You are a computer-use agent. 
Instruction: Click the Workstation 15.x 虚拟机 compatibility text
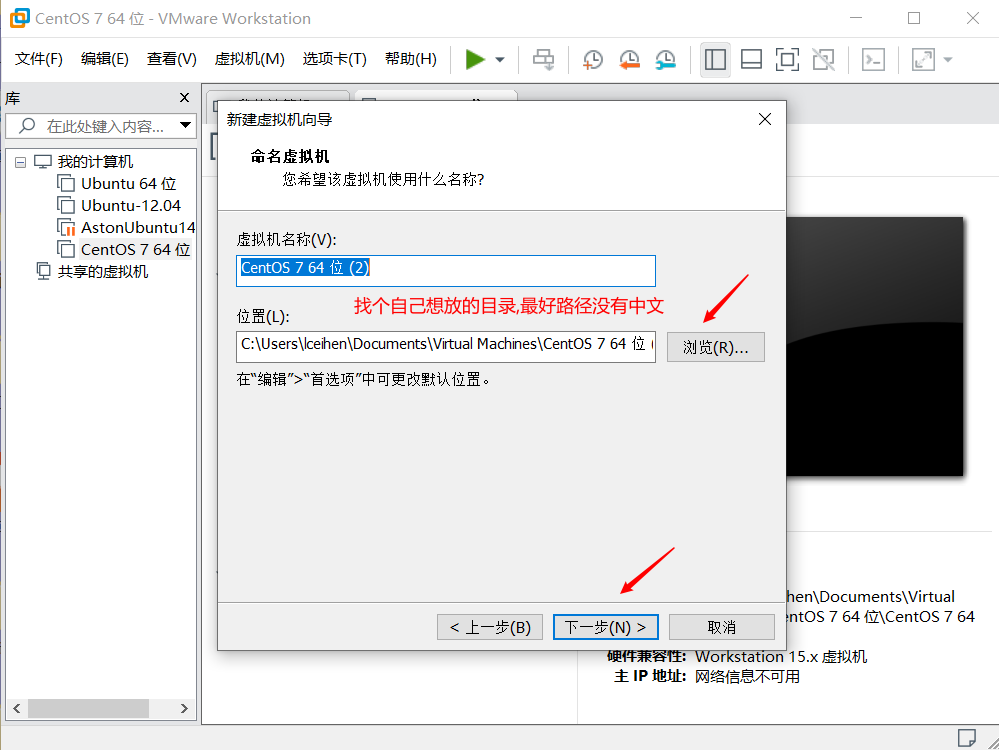point(781,656)
